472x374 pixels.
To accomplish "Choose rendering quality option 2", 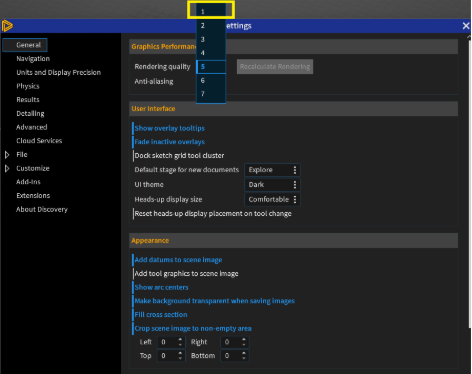I will (211, 26).
